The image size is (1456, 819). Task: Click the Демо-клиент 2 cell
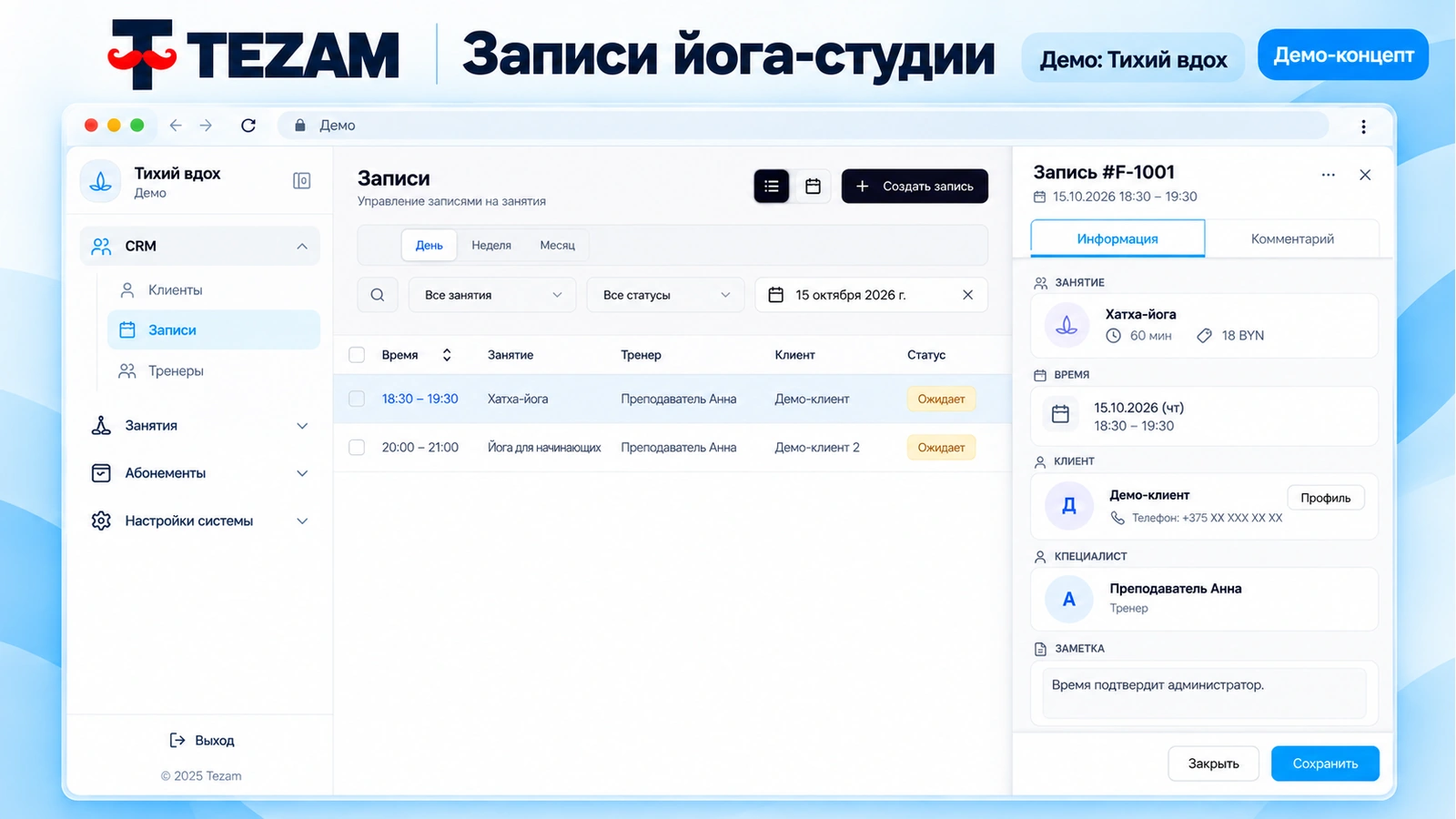pos(817,448)
